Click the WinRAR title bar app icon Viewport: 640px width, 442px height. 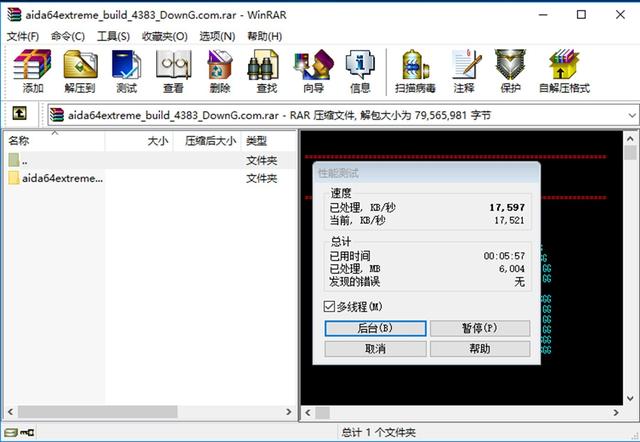coord(14,15)
